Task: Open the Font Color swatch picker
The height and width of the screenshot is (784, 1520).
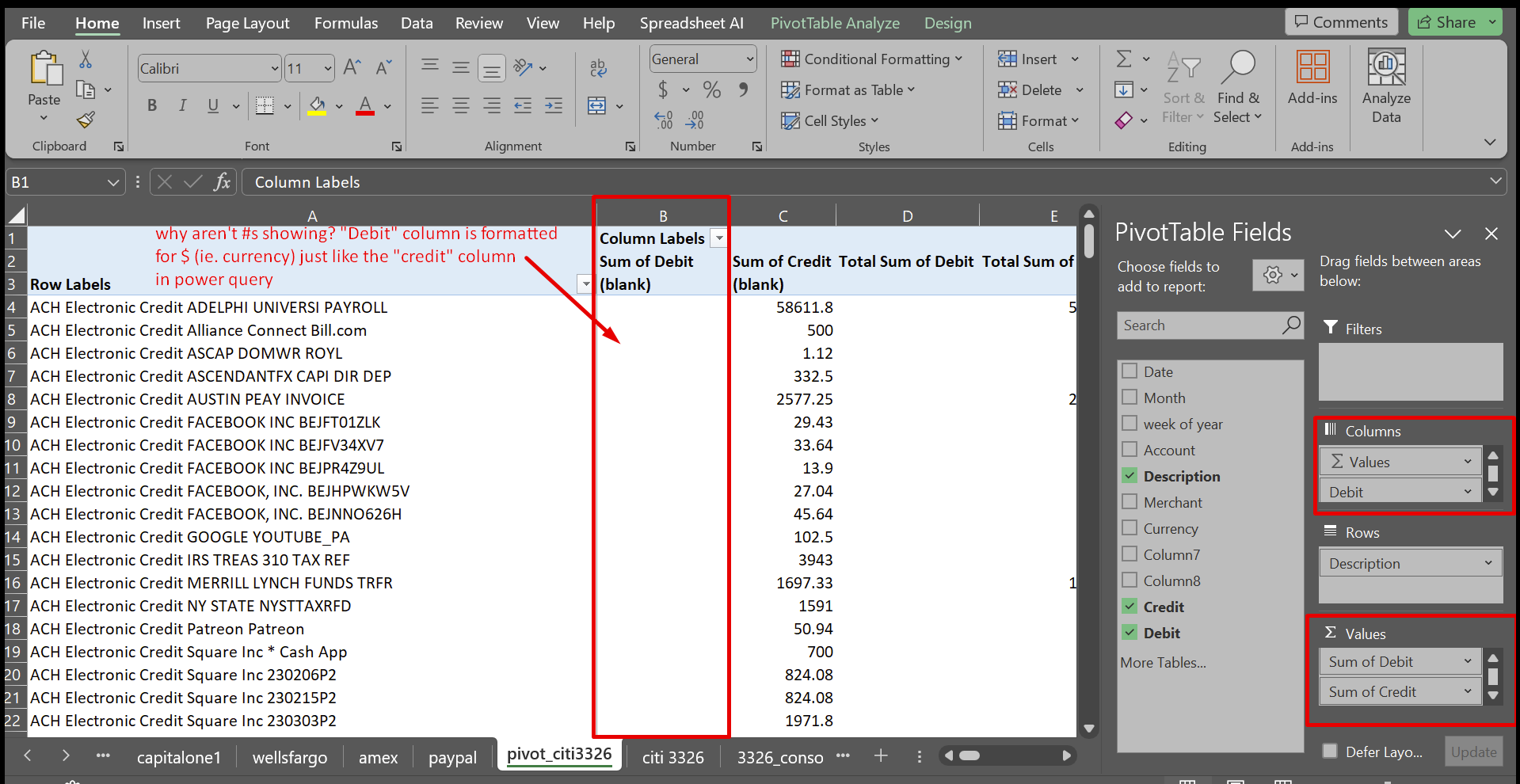Action: pyautogui.click(x=387, y=105)
